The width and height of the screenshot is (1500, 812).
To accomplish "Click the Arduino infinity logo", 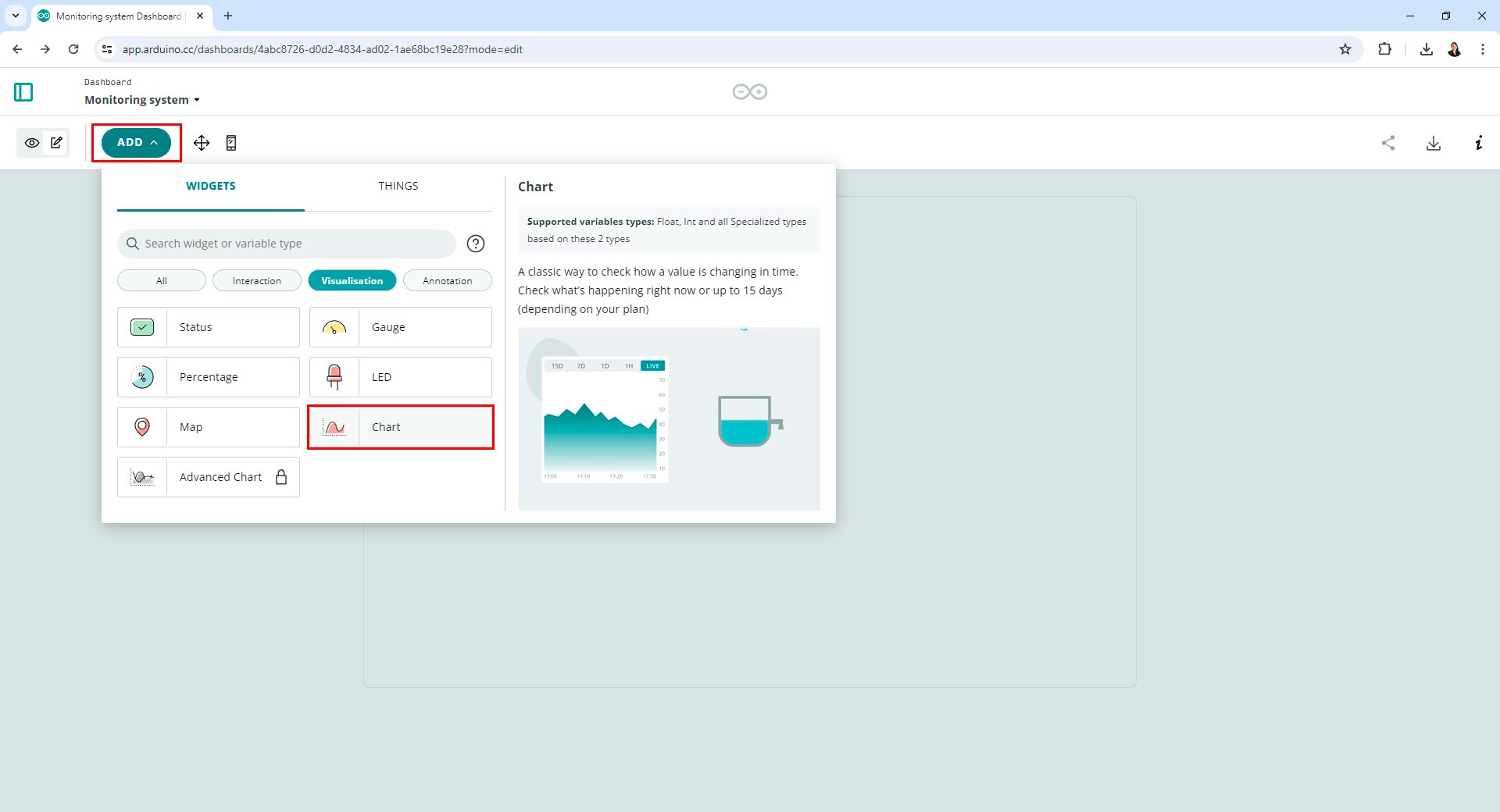I will pyautogui.click(x=750, y=92).
